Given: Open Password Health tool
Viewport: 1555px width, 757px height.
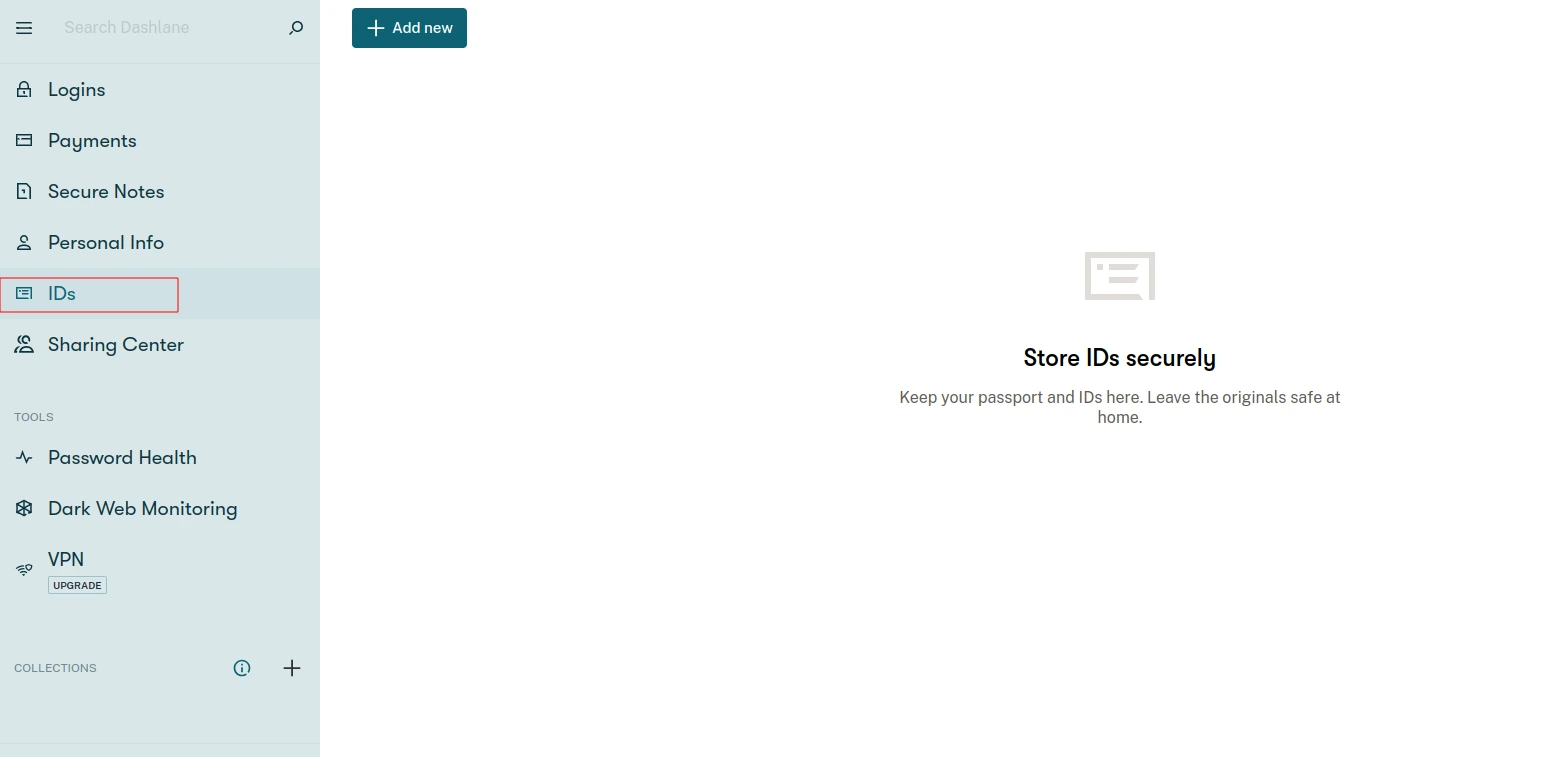Looking at the screenshot, I should click(160, 458).
